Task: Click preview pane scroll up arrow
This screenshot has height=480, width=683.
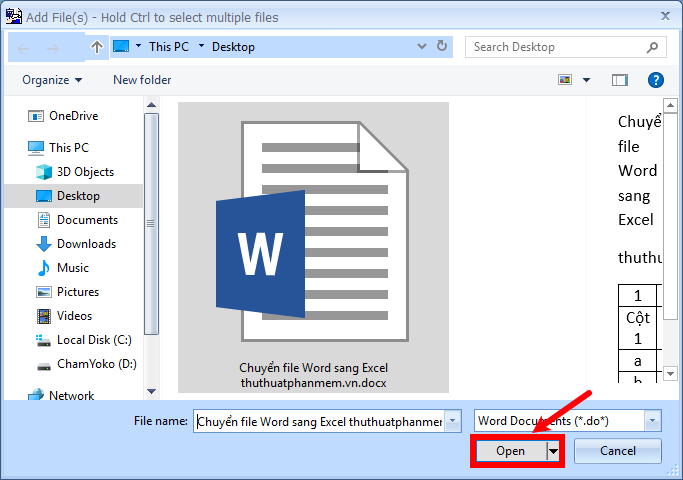Action: [x=670, y=105]
